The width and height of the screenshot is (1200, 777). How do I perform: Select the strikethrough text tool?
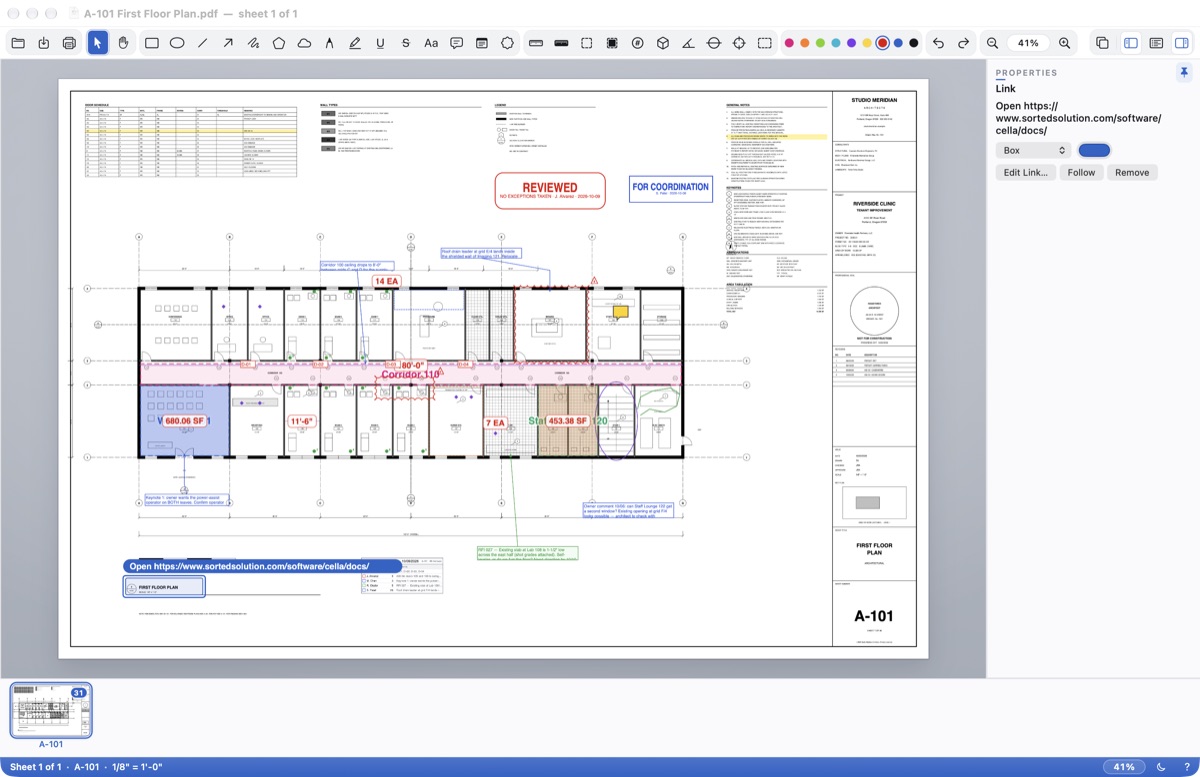click(406, 43)
